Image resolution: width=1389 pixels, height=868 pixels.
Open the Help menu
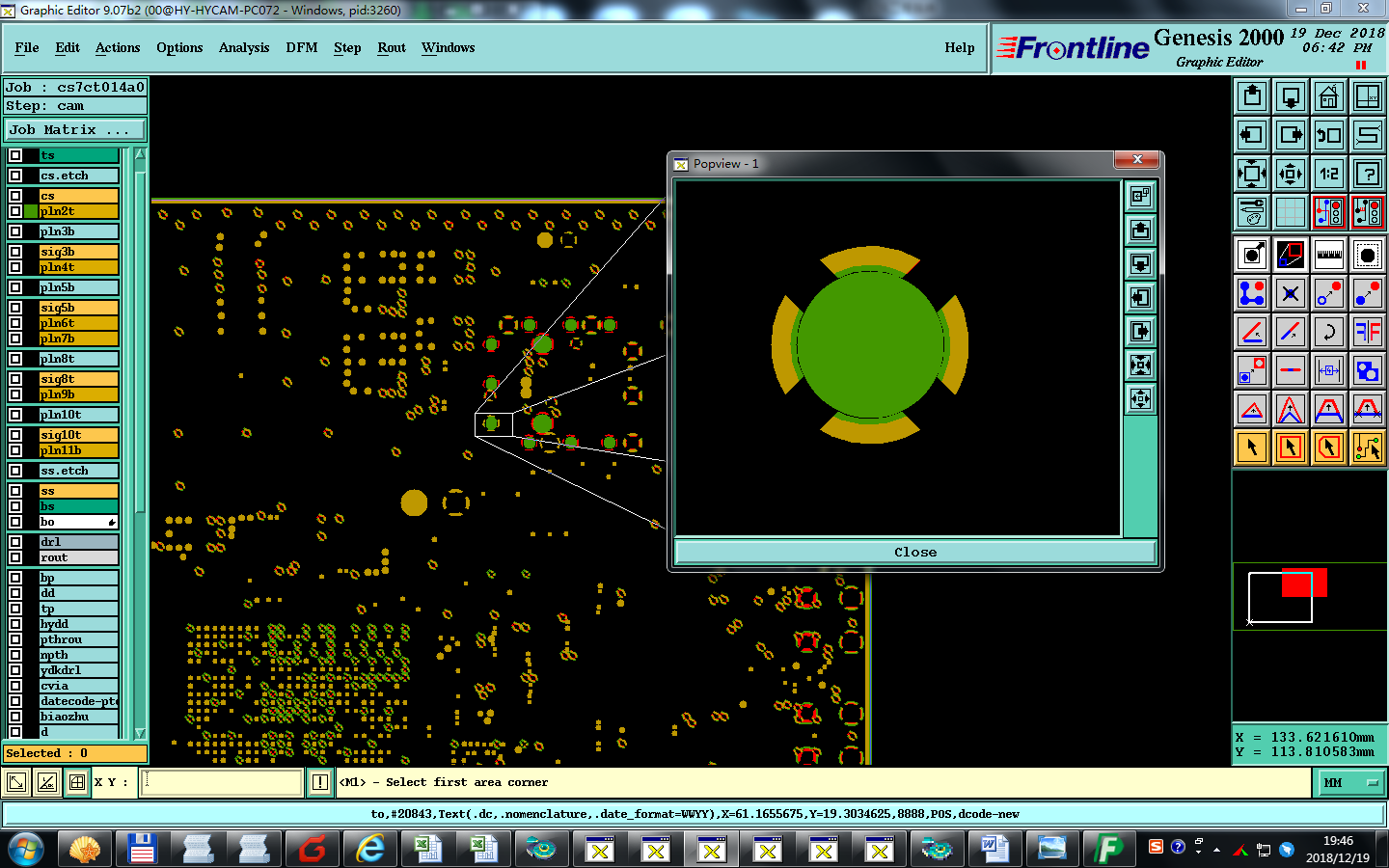pyautogui.click(x=960, y=47)
